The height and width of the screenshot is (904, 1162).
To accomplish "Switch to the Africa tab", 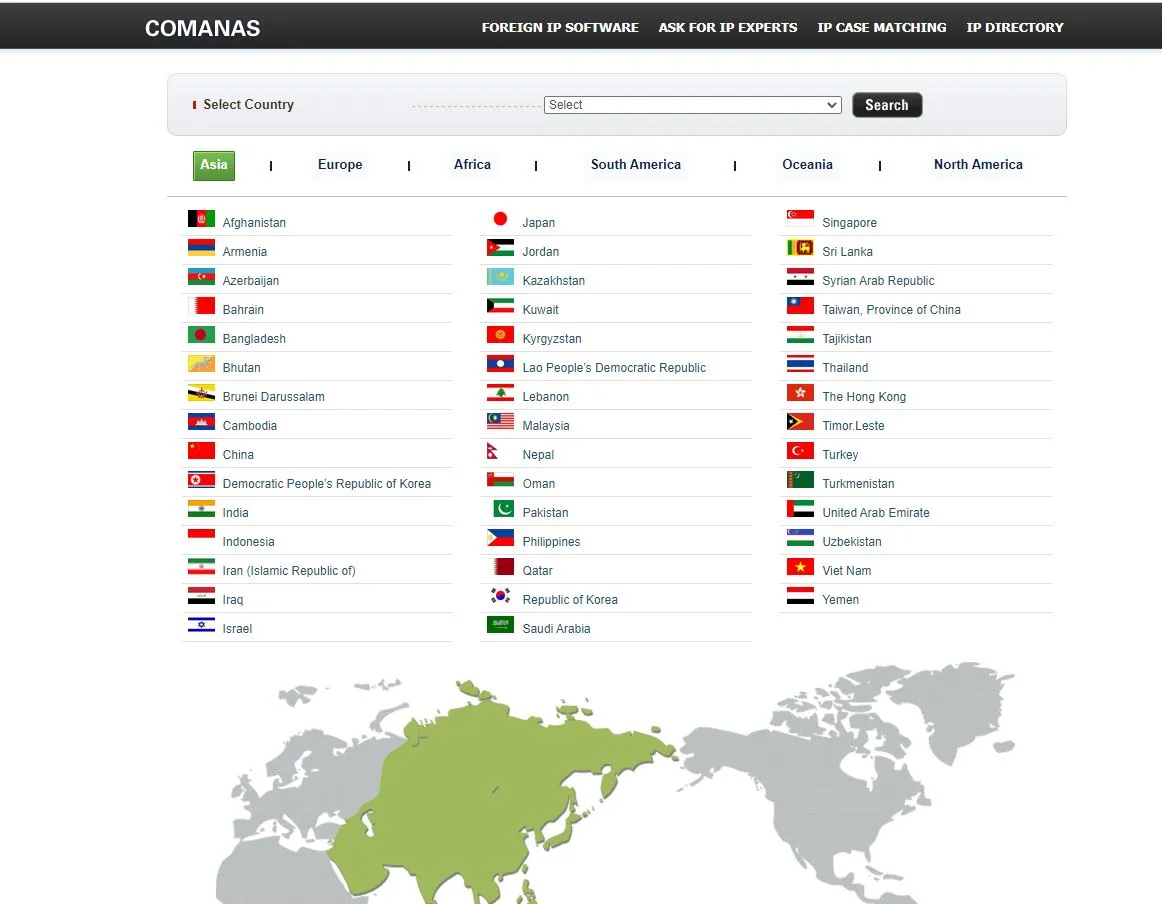I will tap(472, 164).
